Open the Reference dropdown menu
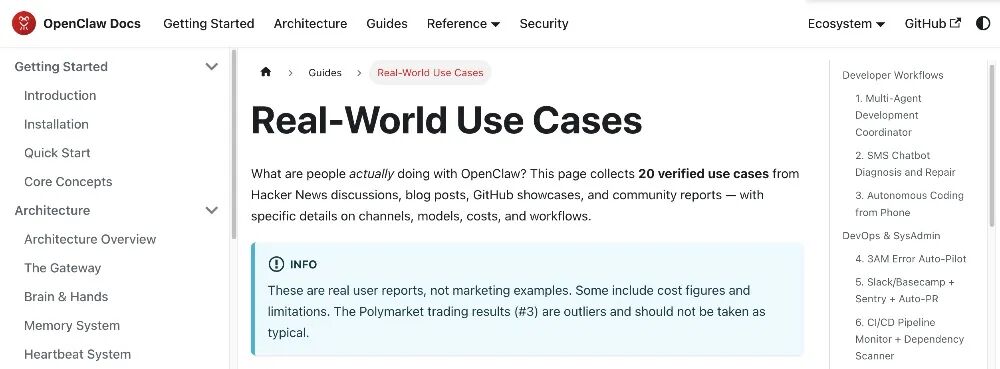The height and width of the screenshot is (369, 1000). coord(463,24)
